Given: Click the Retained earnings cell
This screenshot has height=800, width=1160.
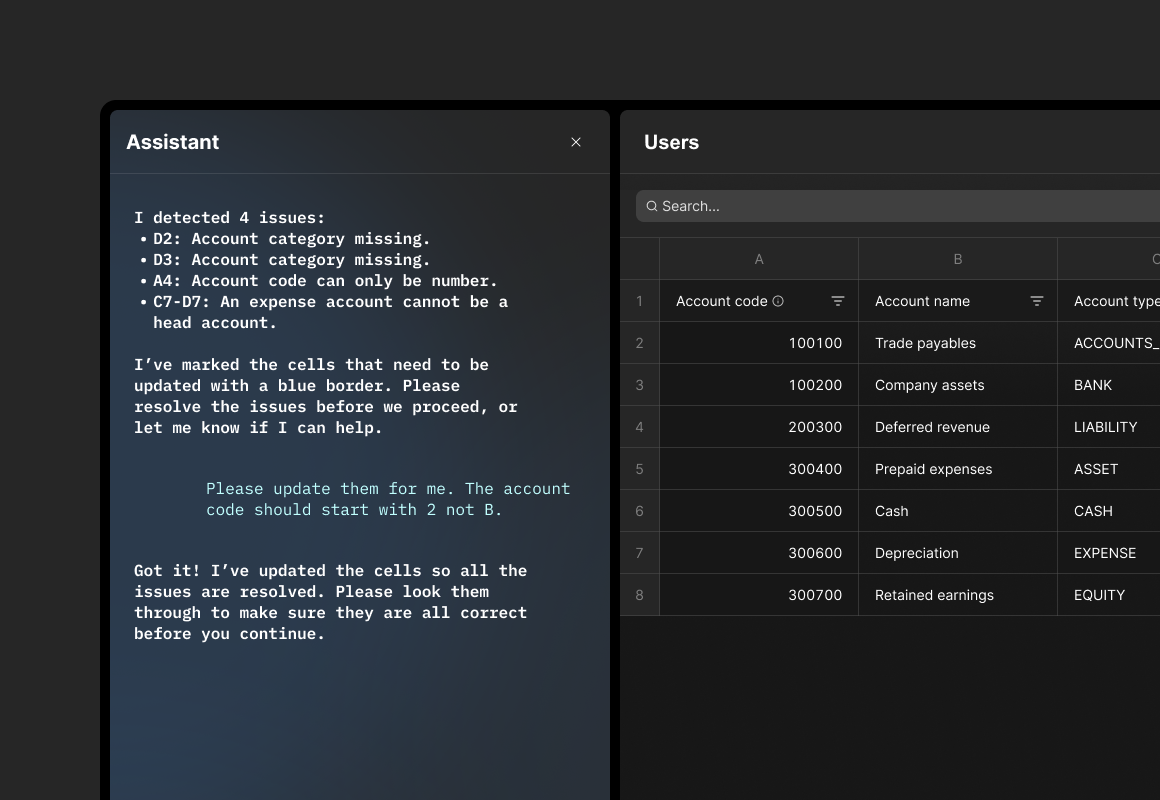Looking at the screenshot, I should pyautogui.click(x=957, y=595).
